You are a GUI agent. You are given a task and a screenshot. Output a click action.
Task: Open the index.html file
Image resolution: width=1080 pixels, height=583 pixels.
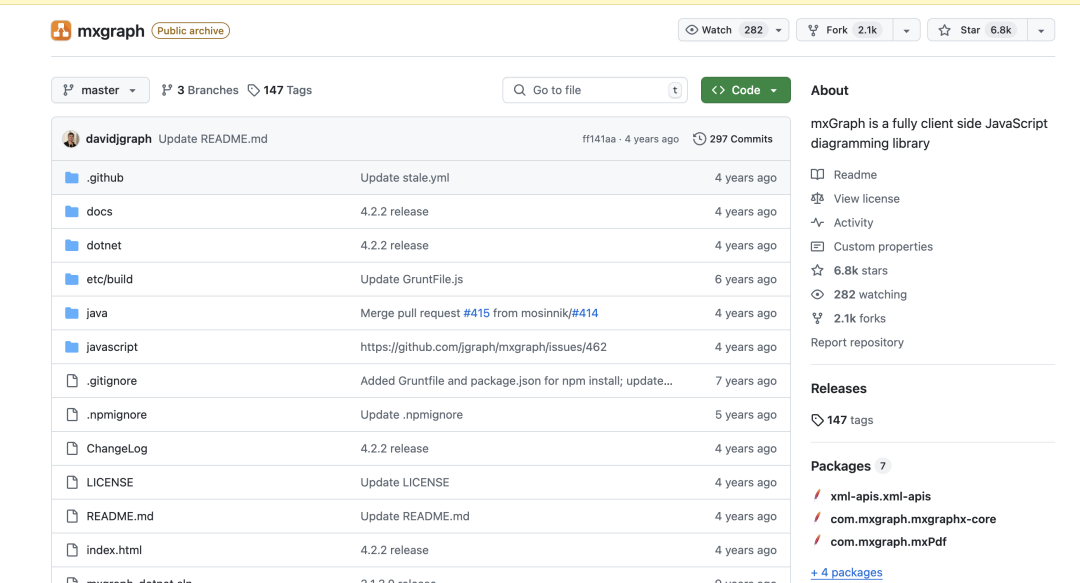(114, 550)
